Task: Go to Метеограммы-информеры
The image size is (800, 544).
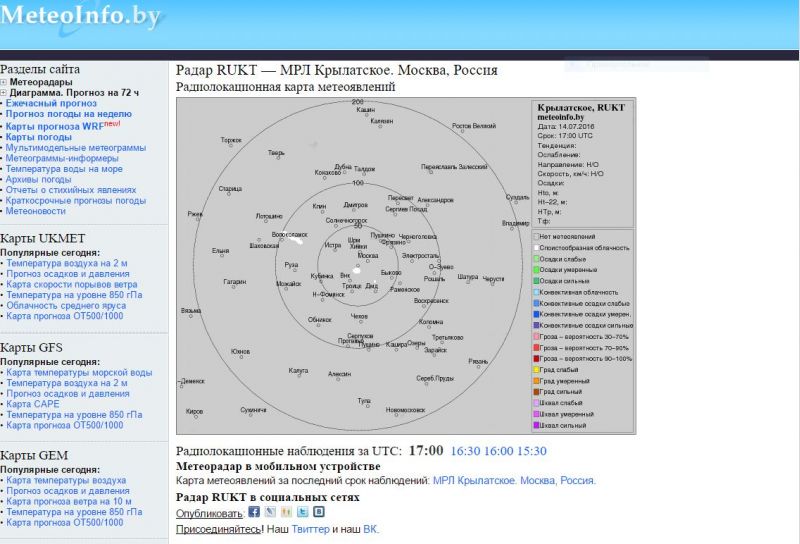Action: pyautogui.click(x=62, y=158)
